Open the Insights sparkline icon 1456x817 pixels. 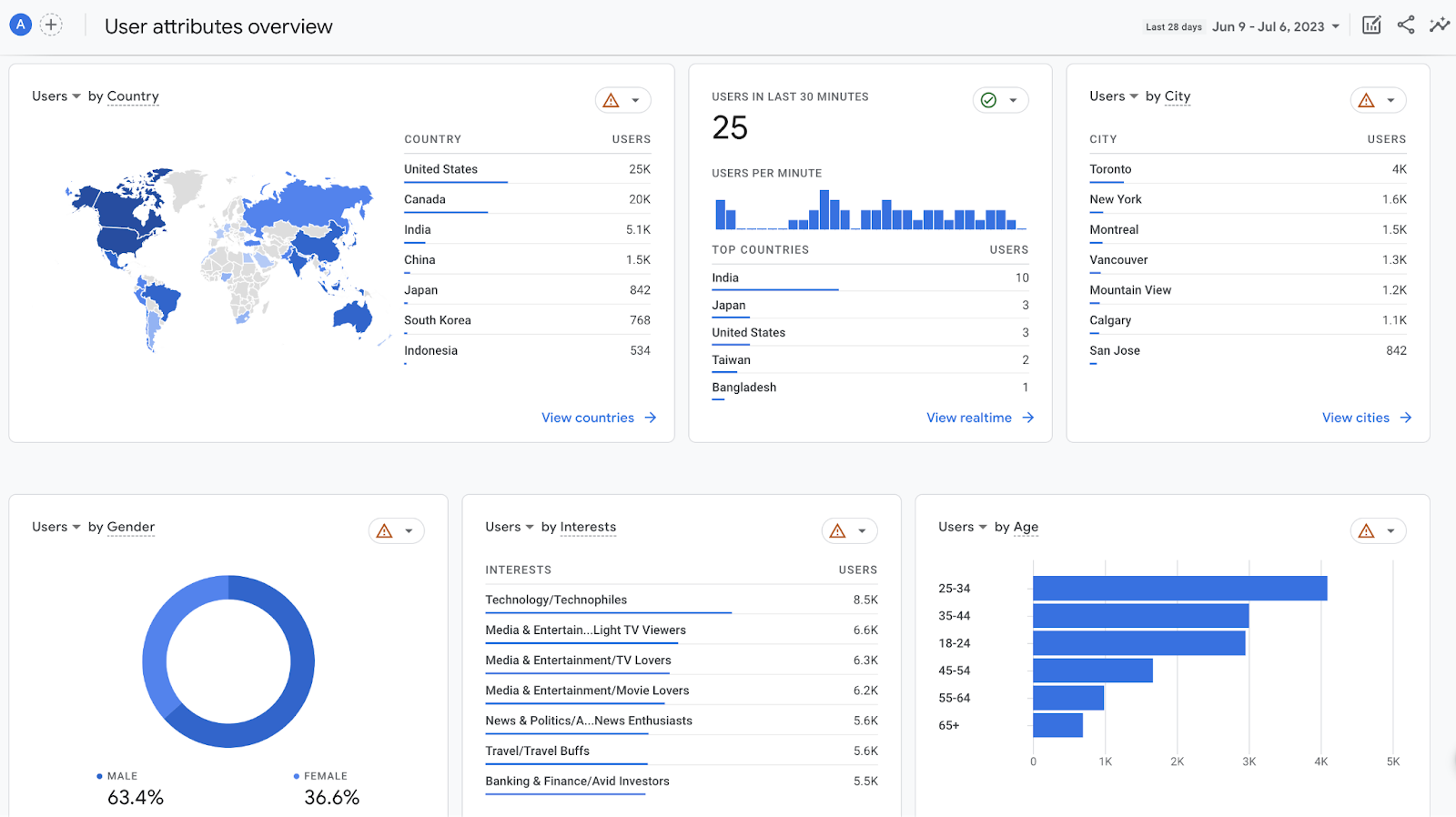pos(1440,25)
